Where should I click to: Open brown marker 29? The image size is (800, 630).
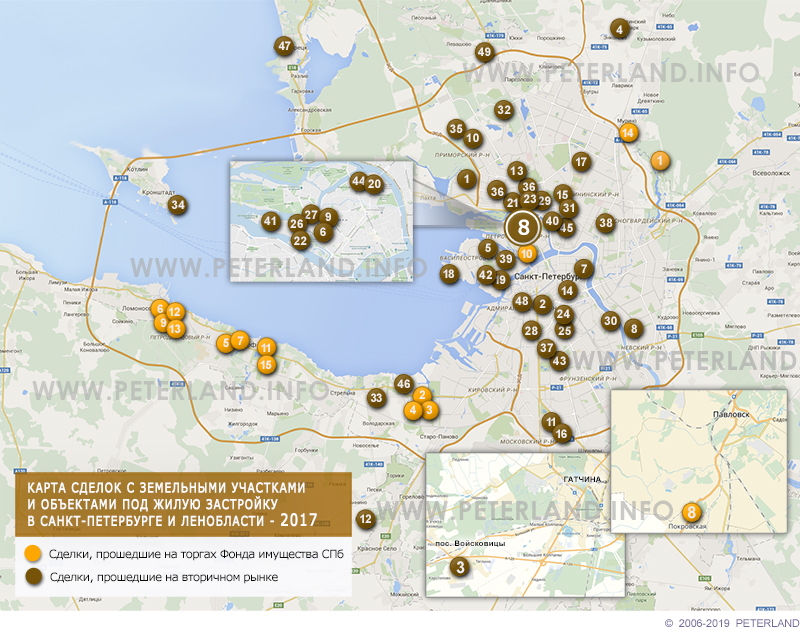(x=544, y=200)
